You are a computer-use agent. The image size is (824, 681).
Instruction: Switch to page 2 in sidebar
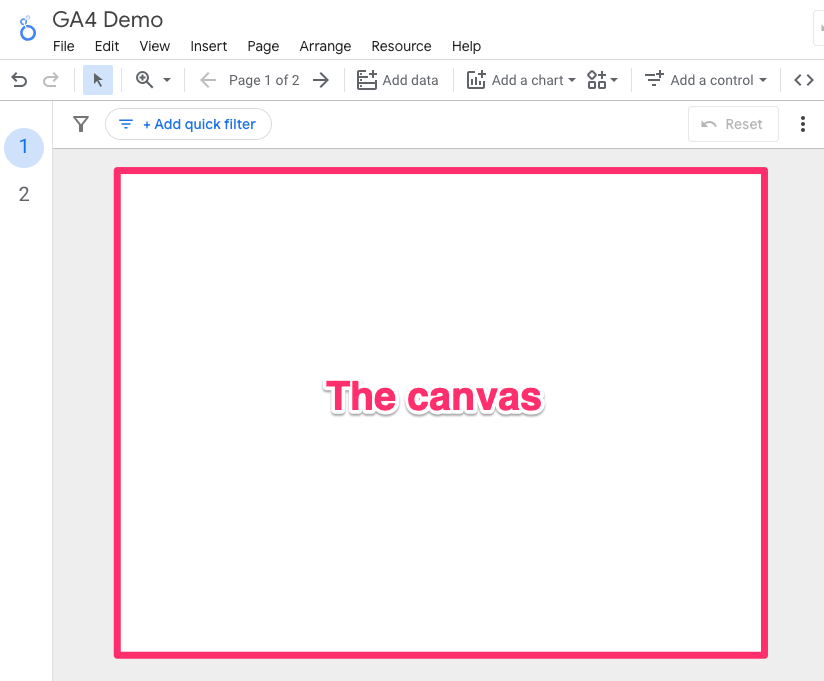pos(24,194)
